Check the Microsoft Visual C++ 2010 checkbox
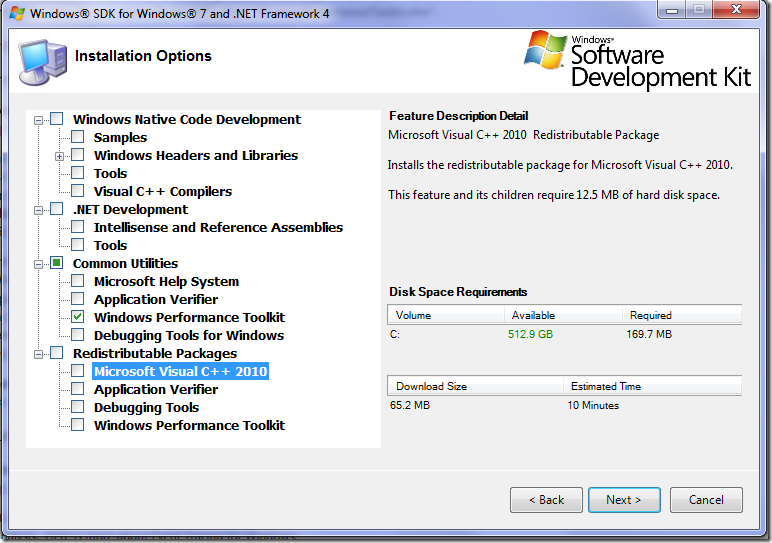This screenshot has width=772, height=543. pyautogui.click(x=78, y=371)
